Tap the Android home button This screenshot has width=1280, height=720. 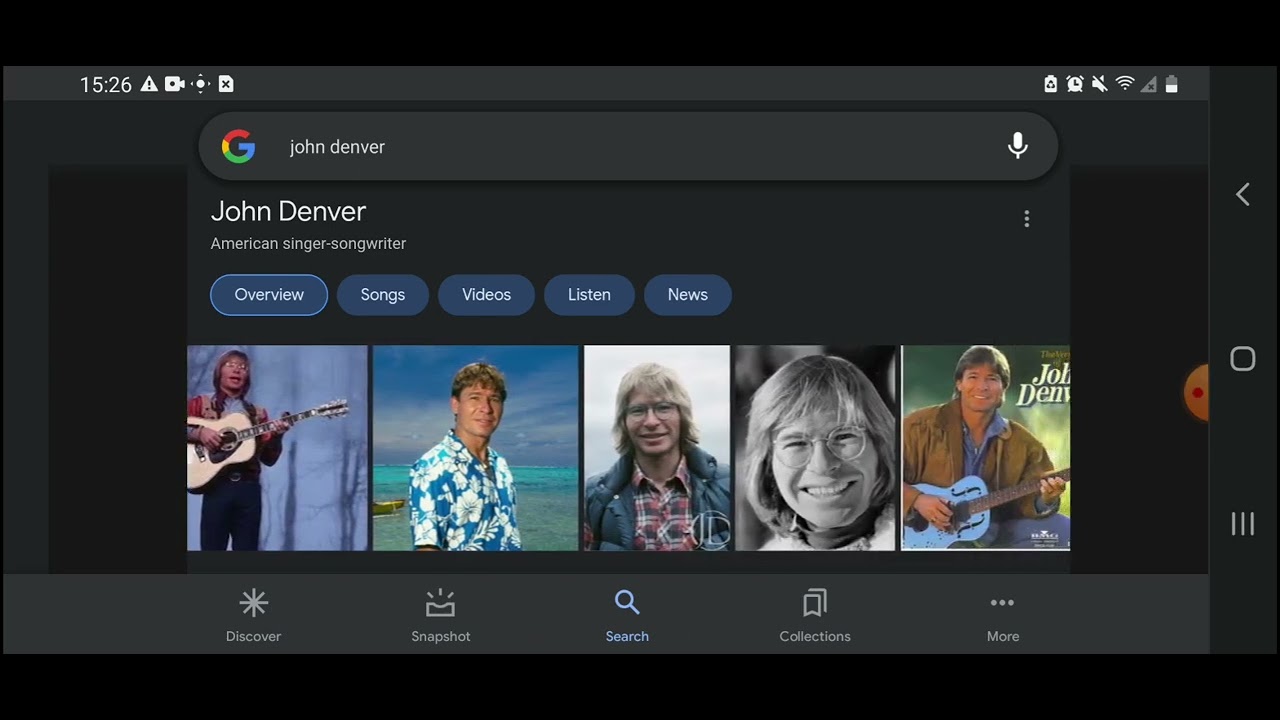(x=1243, y=359)
